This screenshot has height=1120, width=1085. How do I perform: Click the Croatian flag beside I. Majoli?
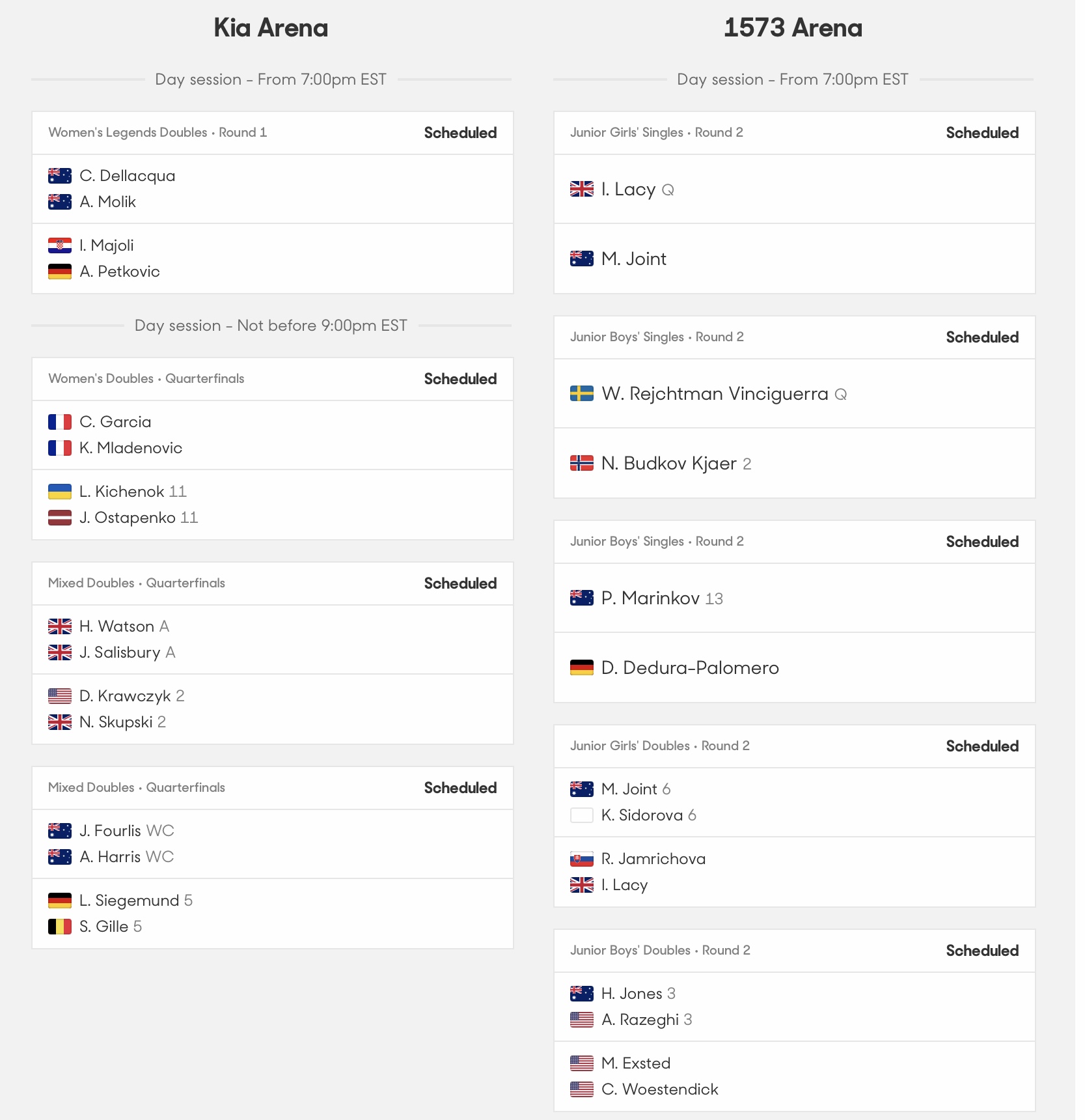pos(60,245)
